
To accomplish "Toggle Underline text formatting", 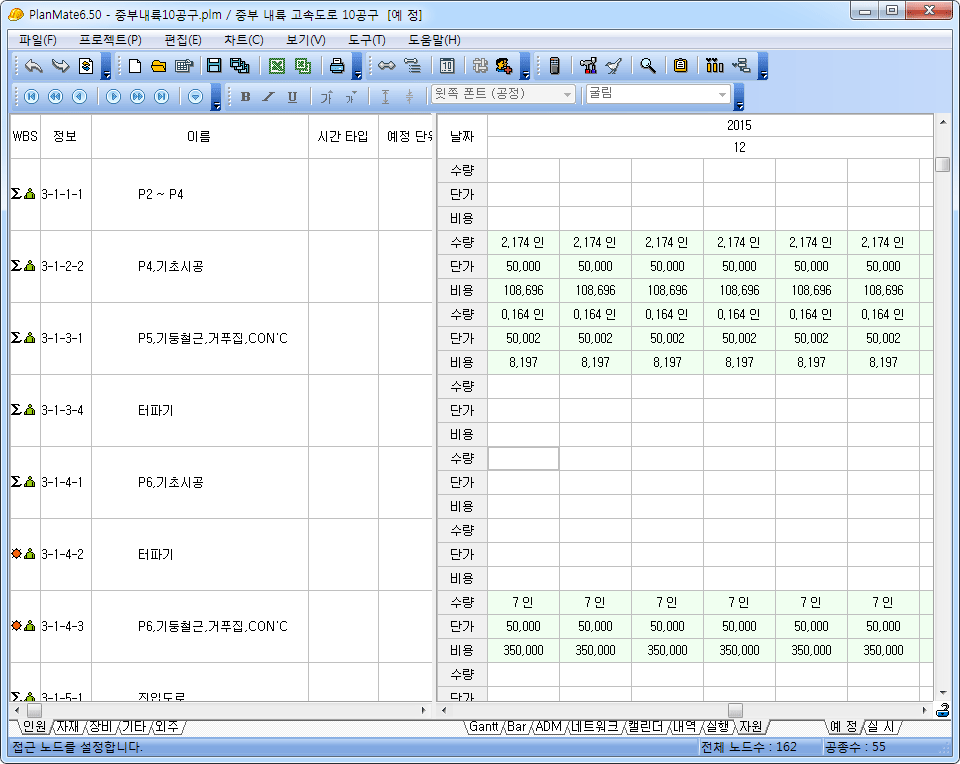I will [292, 97].
